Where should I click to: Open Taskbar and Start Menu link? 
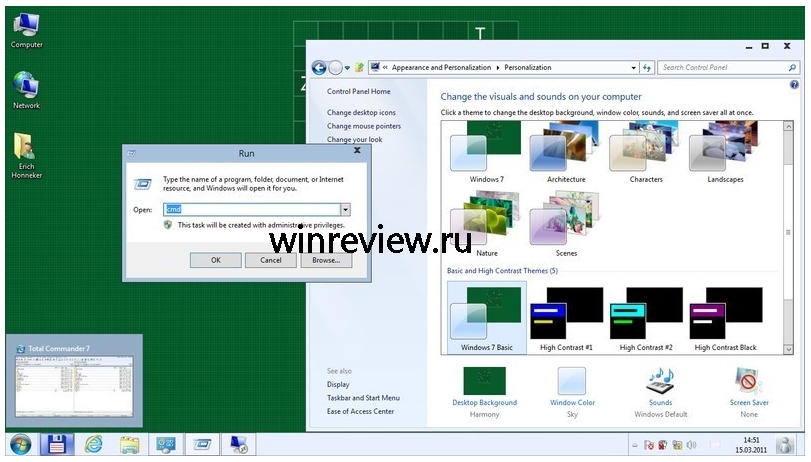tap(363, 398)
